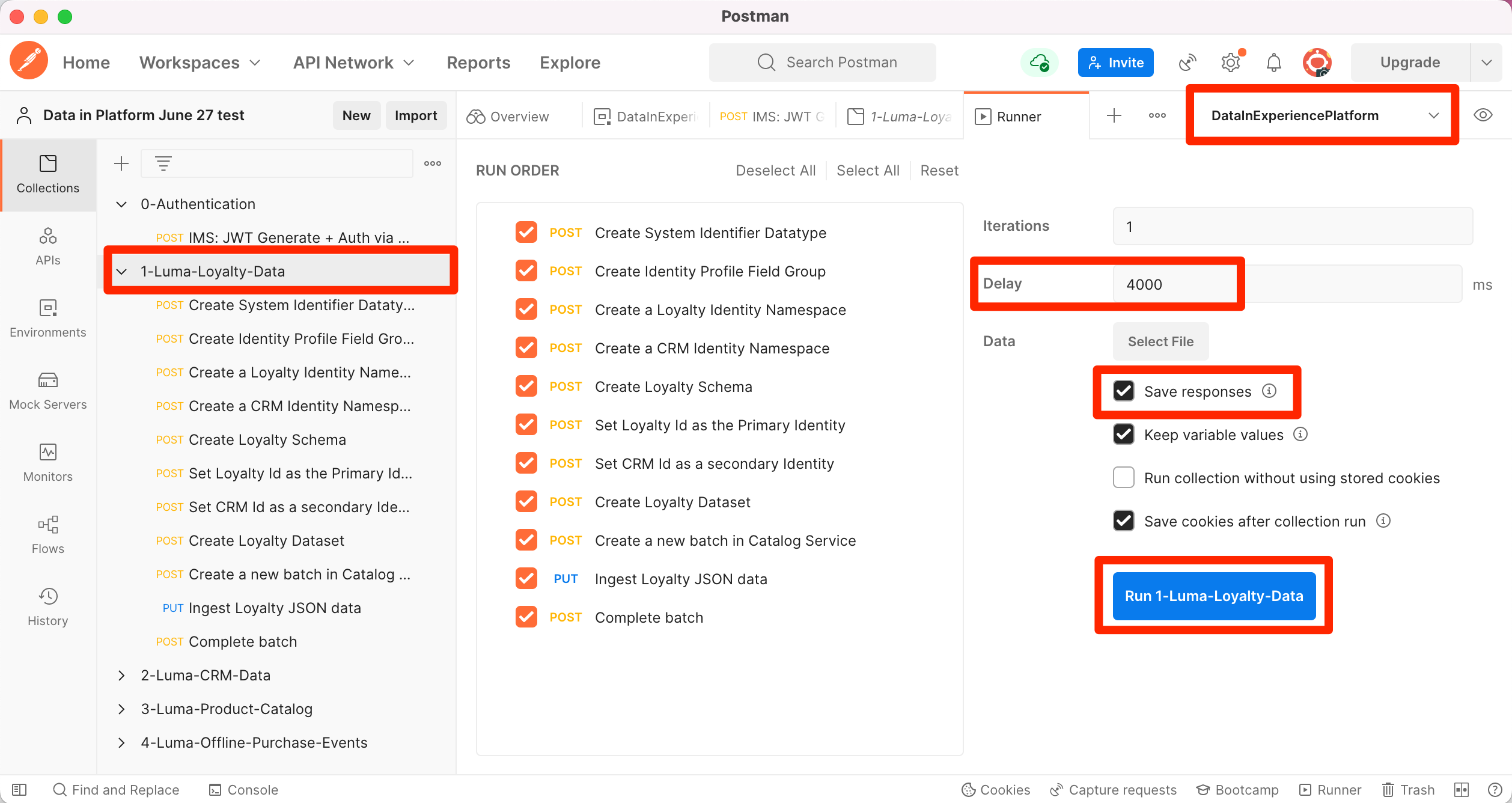Uncheck the Create Loyalty Schema request
This screenshot has width=1512, height=803.
[x=526, y=386]
